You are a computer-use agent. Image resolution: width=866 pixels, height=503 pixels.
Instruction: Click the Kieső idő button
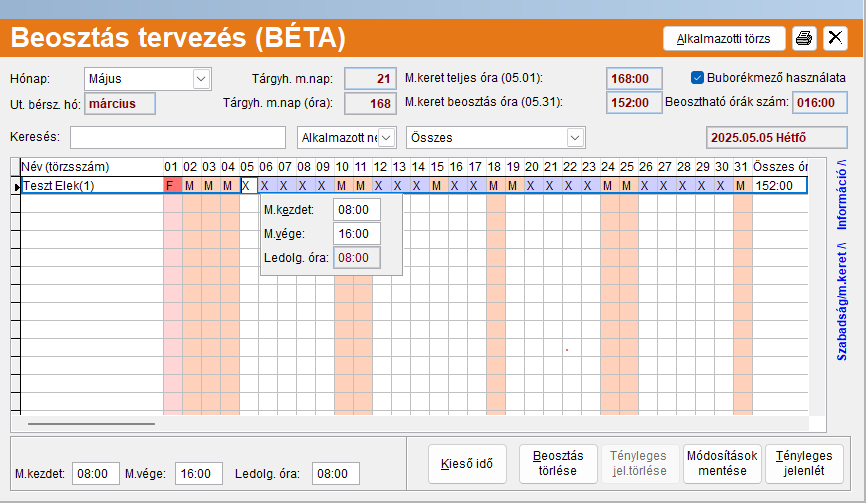coord(467,464)
